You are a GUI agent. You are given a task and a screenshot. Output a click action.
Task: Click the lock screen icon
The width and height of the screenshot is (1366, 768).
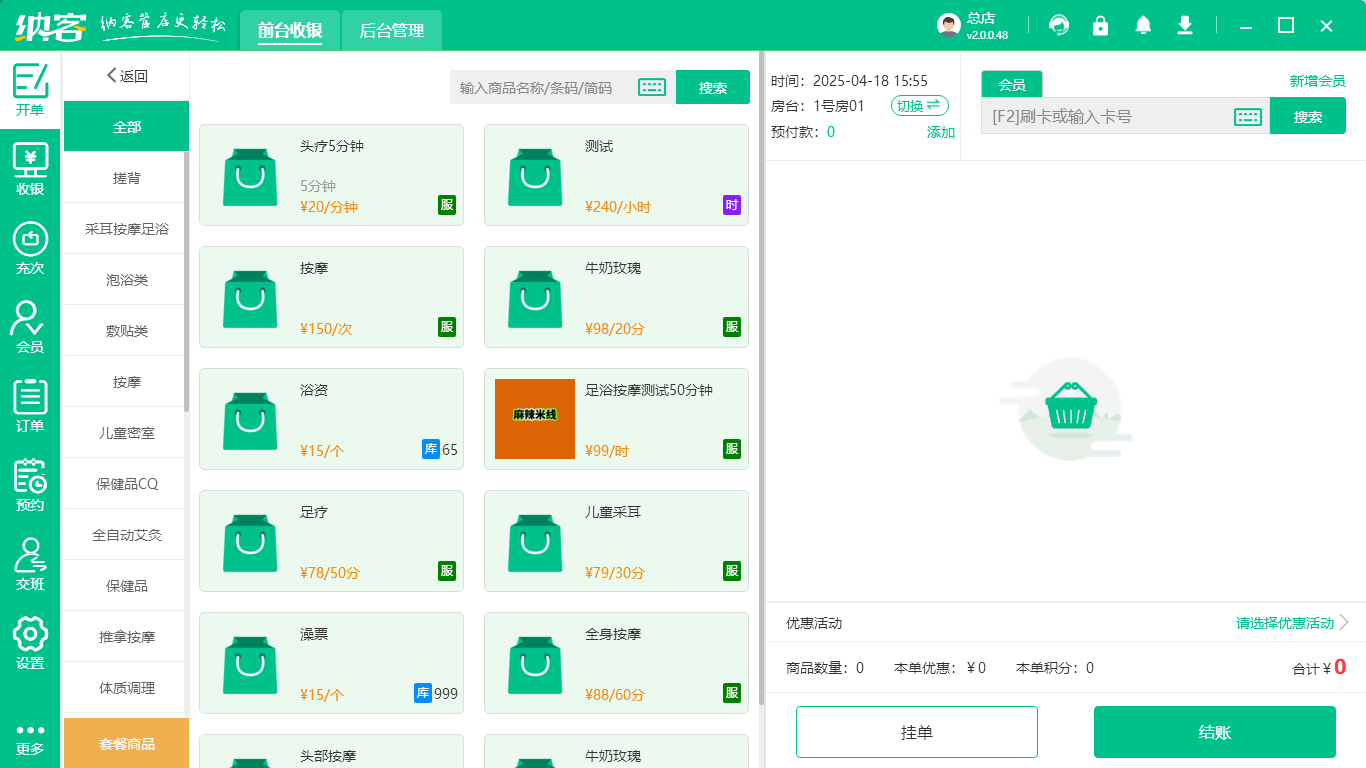pyautogui.click(x=1100, y=25)
